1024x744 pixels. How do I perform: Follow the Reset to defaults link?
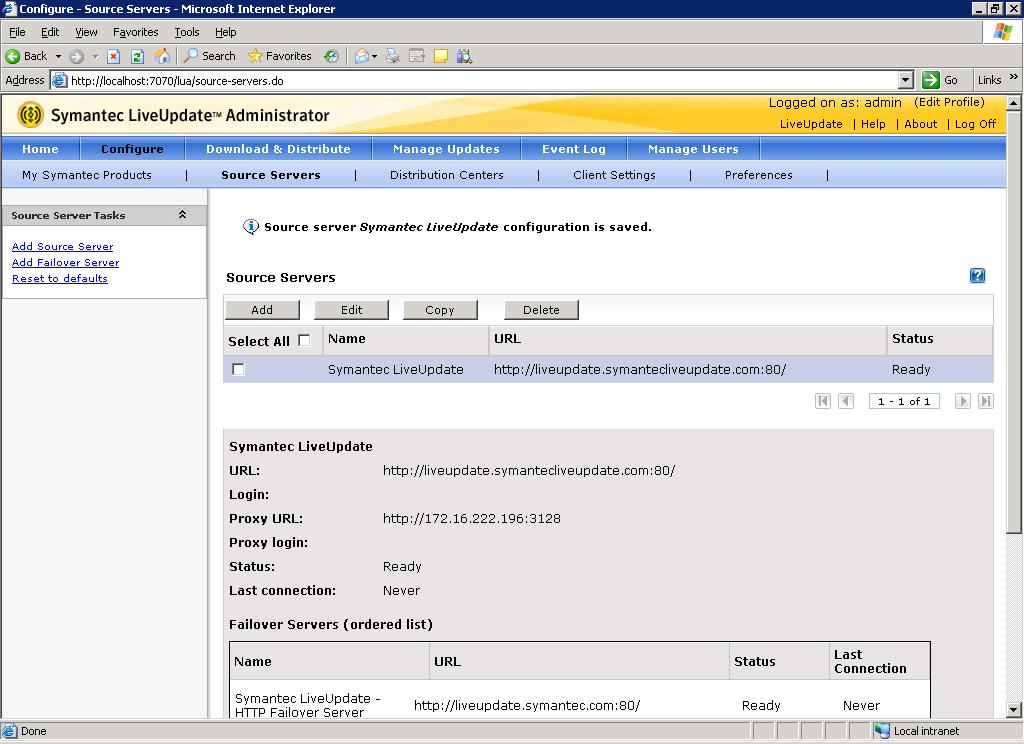59,278
